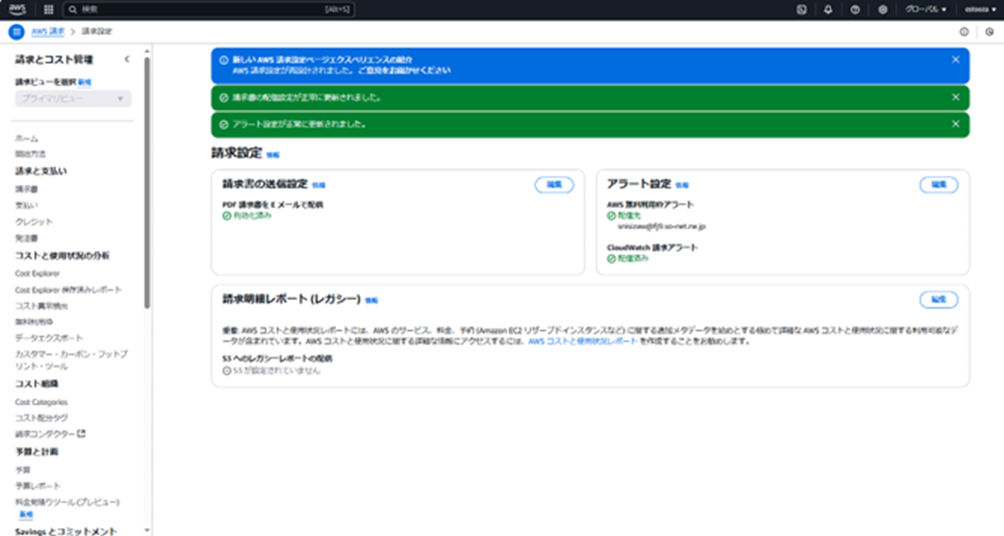Open Cost Explorer 保存済みレポート in sidebar
Image resolution: width=1004 pixels, height=536 pixels.
click(x=68, y=289)
